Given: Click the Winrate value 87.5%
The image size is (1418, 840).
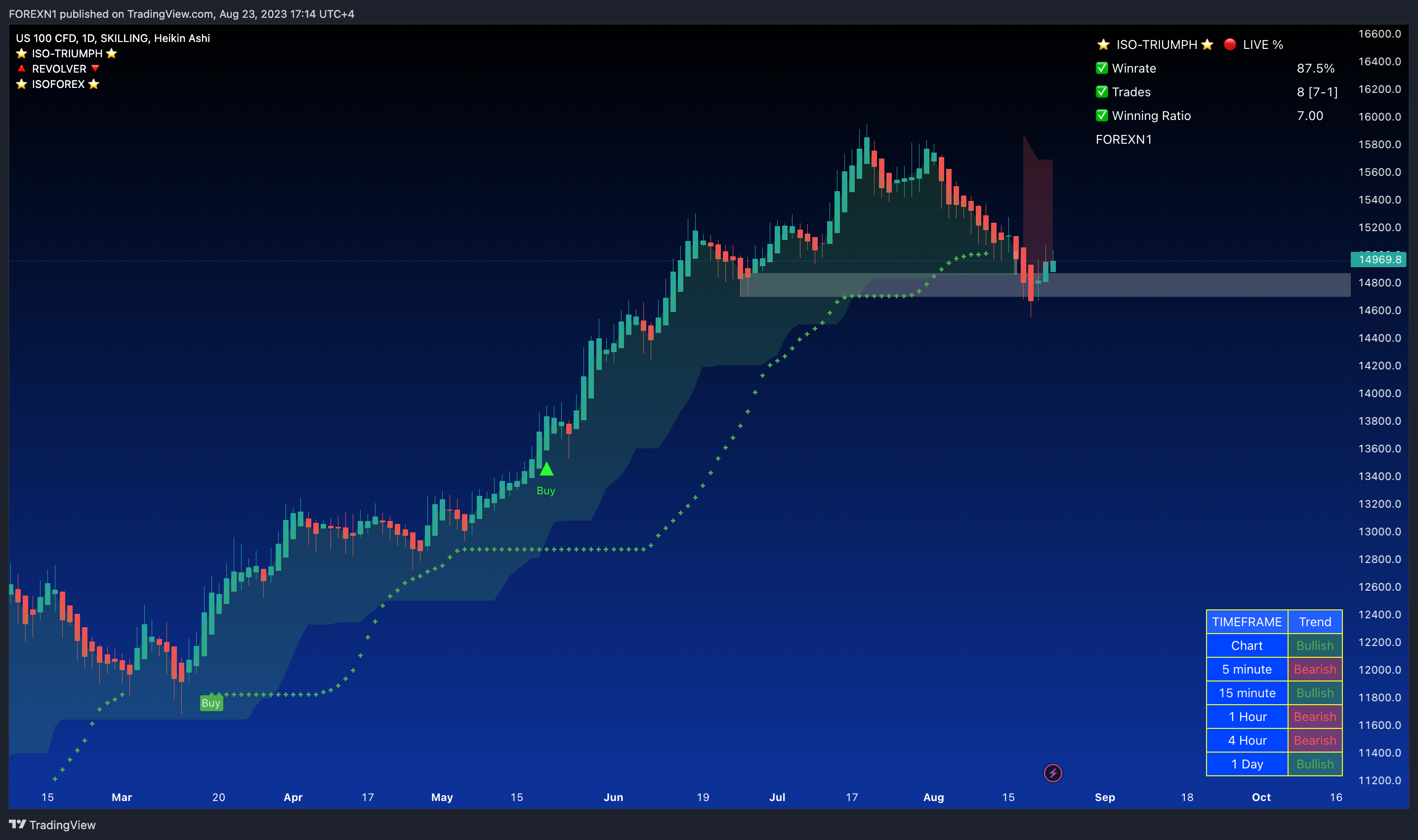Looking at the screenshot, I should tap(1316, 68).
